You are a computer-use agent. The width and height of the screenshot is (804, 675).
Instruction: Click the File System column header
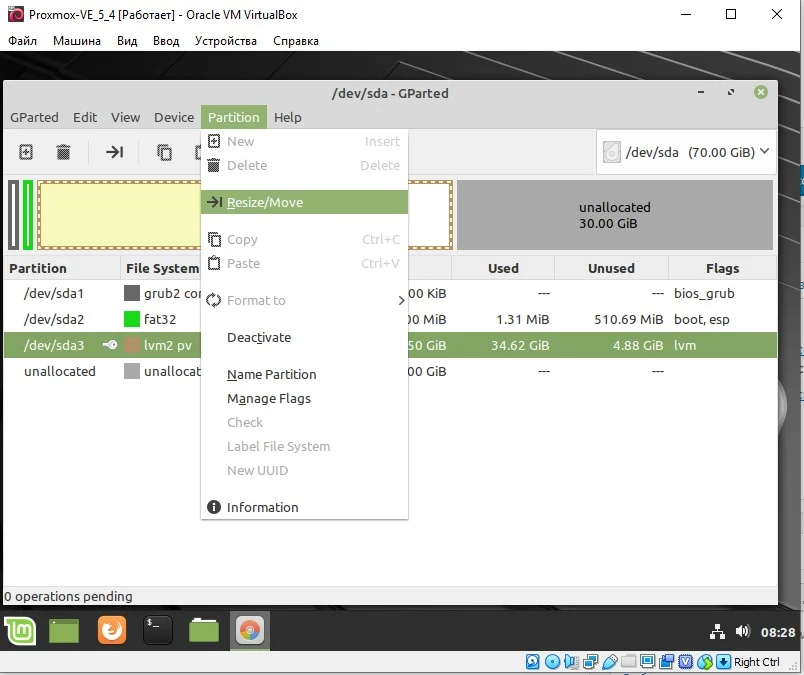click(162, 268)
